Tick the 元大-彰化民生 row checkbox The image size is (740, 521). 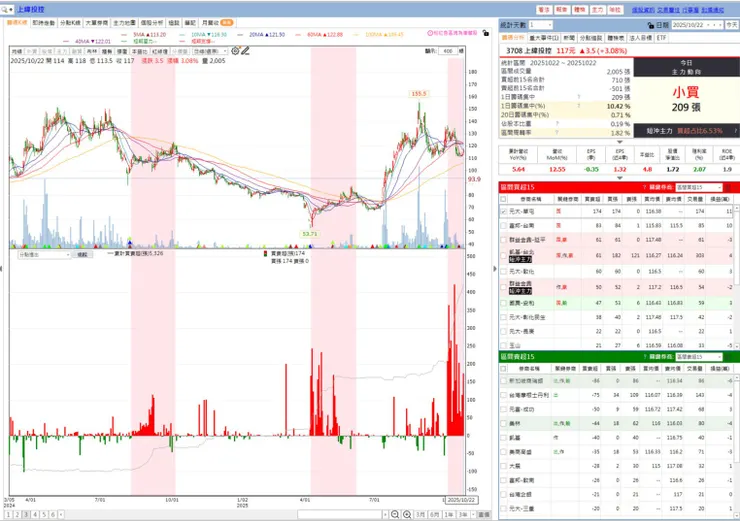[x=503, y=317]
